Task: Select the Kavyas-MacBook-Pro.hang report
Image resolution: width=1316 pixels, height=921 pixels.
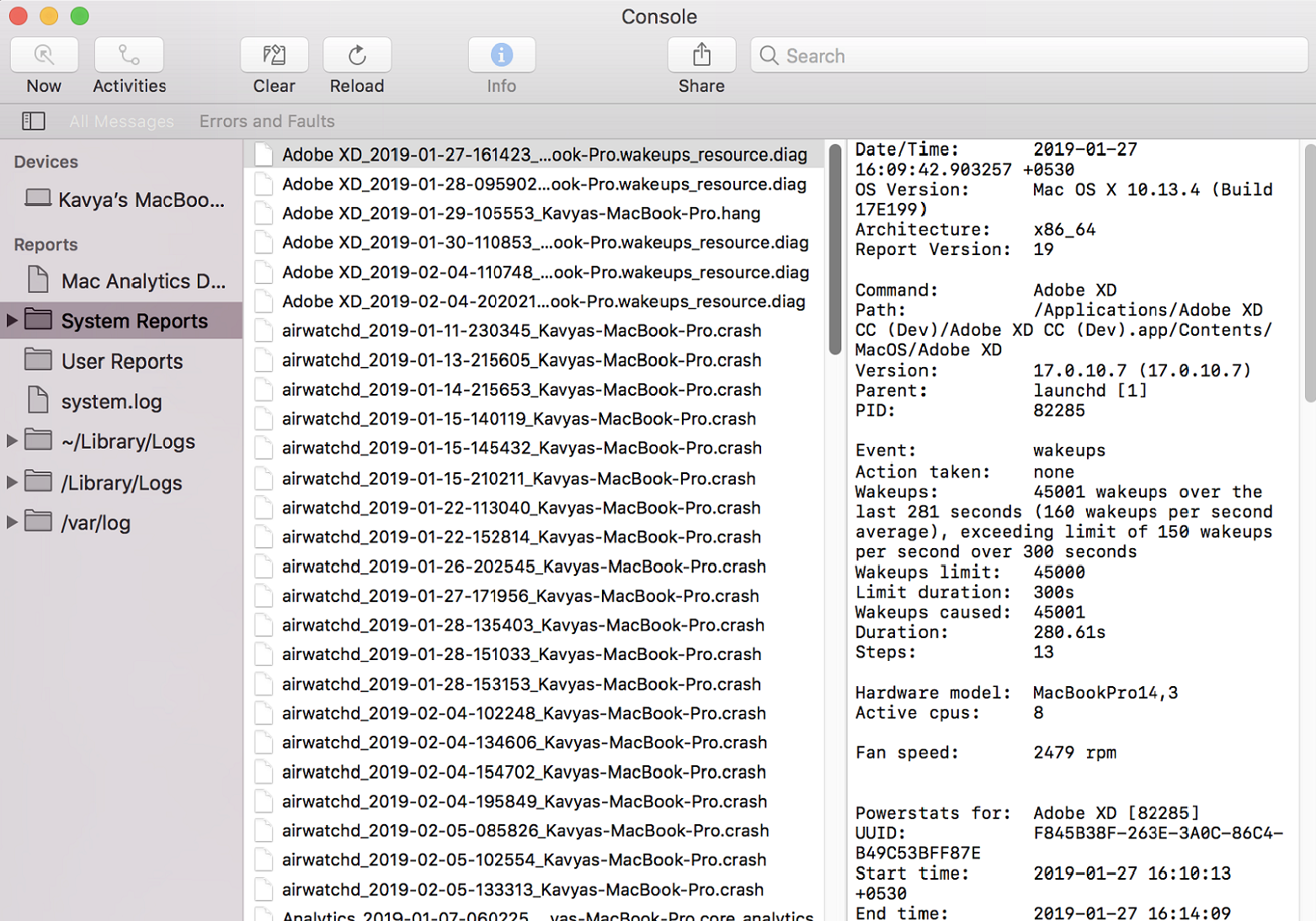Action: click(521, 213)
